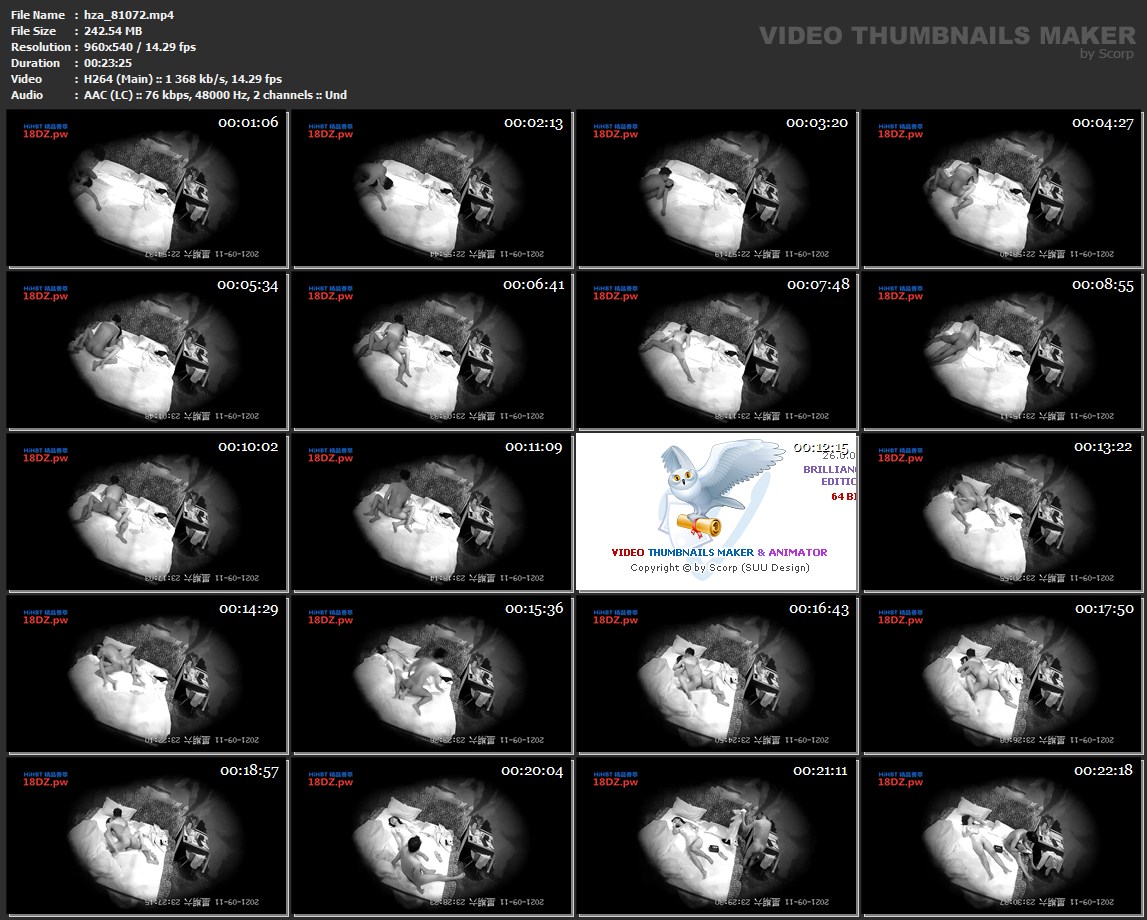
Task: Open the last thumbnail at 00:22:18
Action: pos(1001,837)
